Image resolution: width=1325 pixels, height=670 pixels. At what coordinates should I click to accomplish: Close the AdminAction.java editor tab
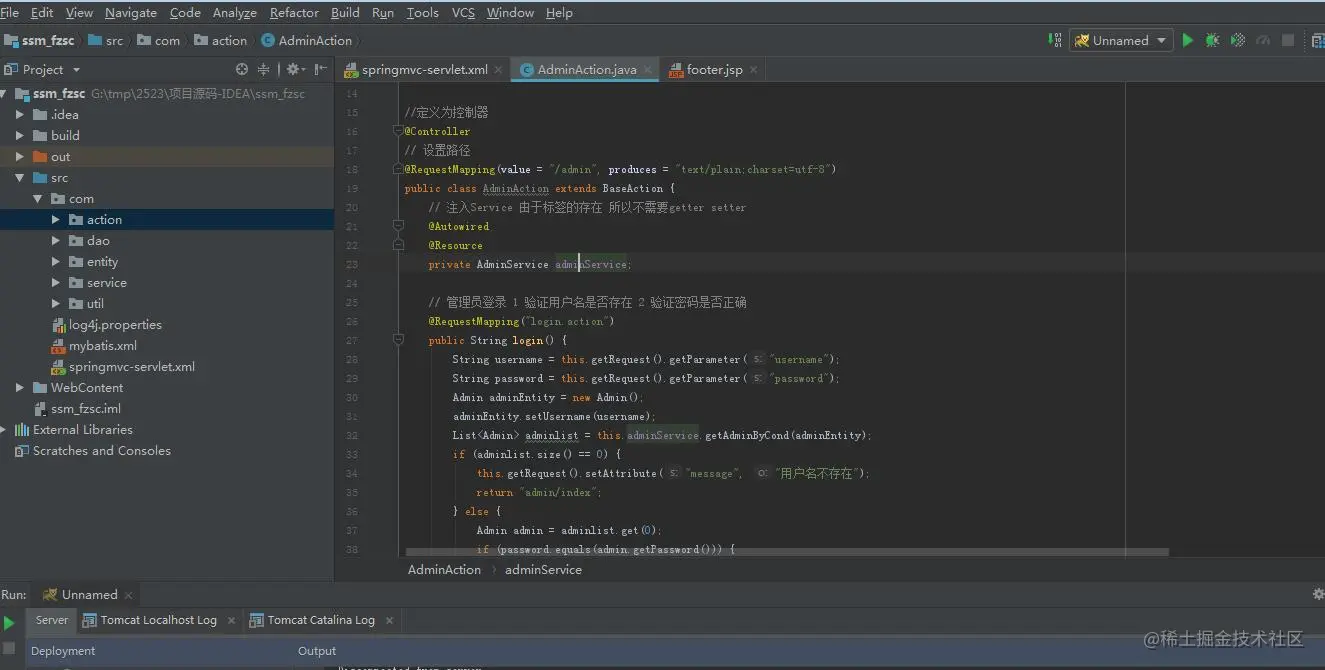click(x=648, y=70)
